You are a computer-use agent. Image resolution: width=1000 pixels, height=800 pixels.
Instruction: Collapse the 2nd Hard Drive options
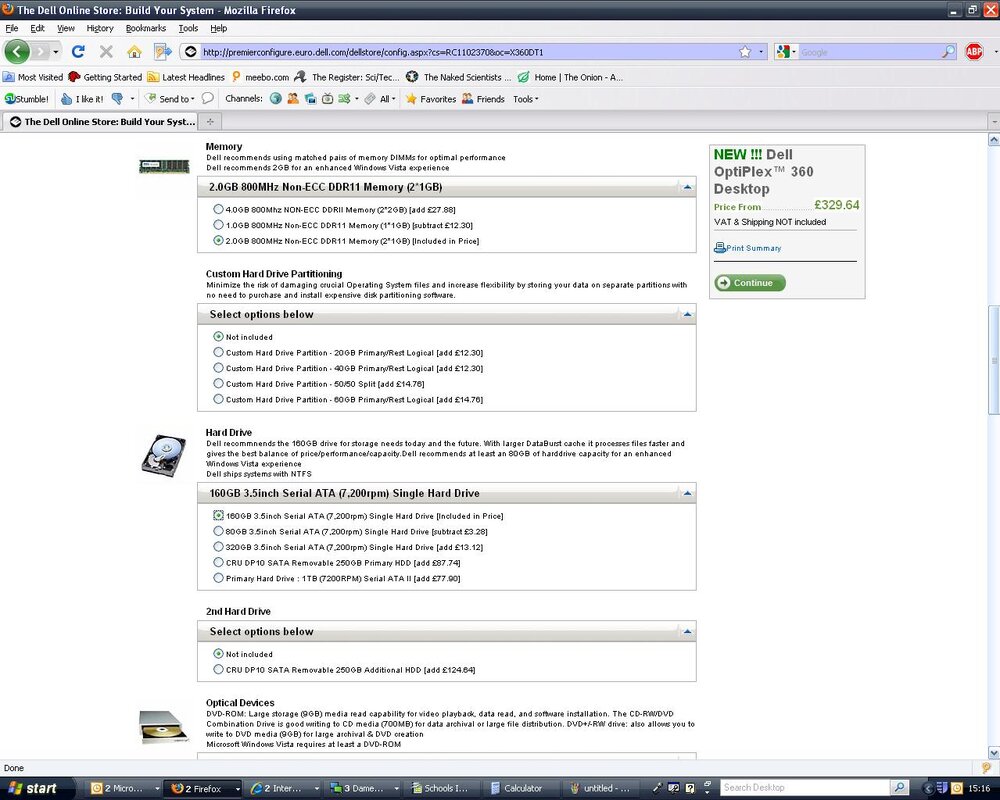687,632
